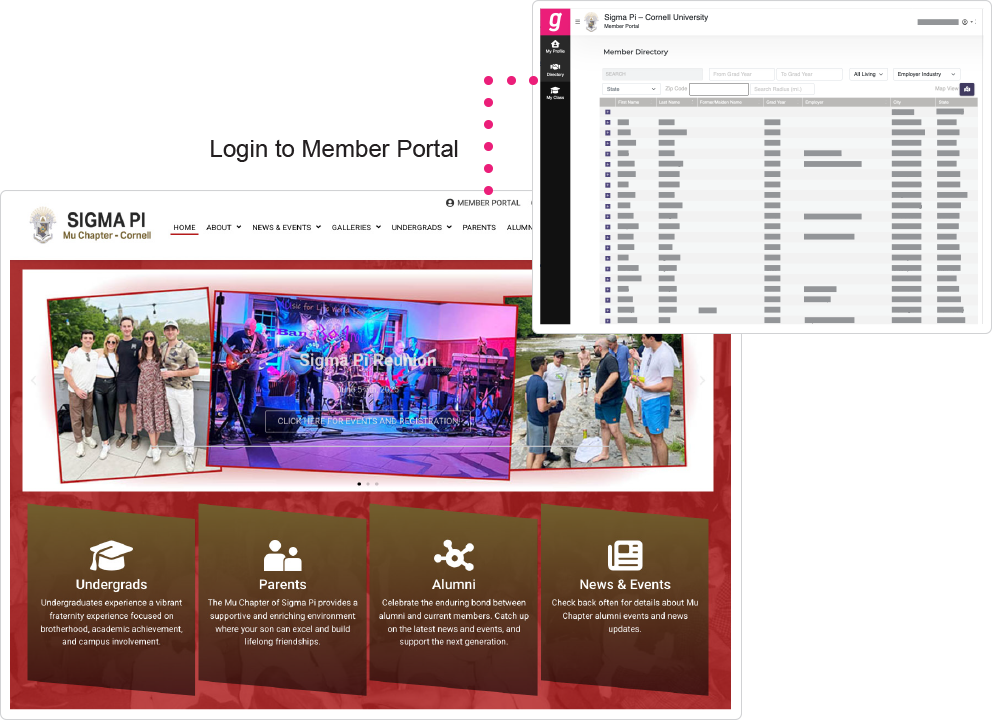992x720 pixels.
Task: Click the Parents people icon
Action: (283, 556)
